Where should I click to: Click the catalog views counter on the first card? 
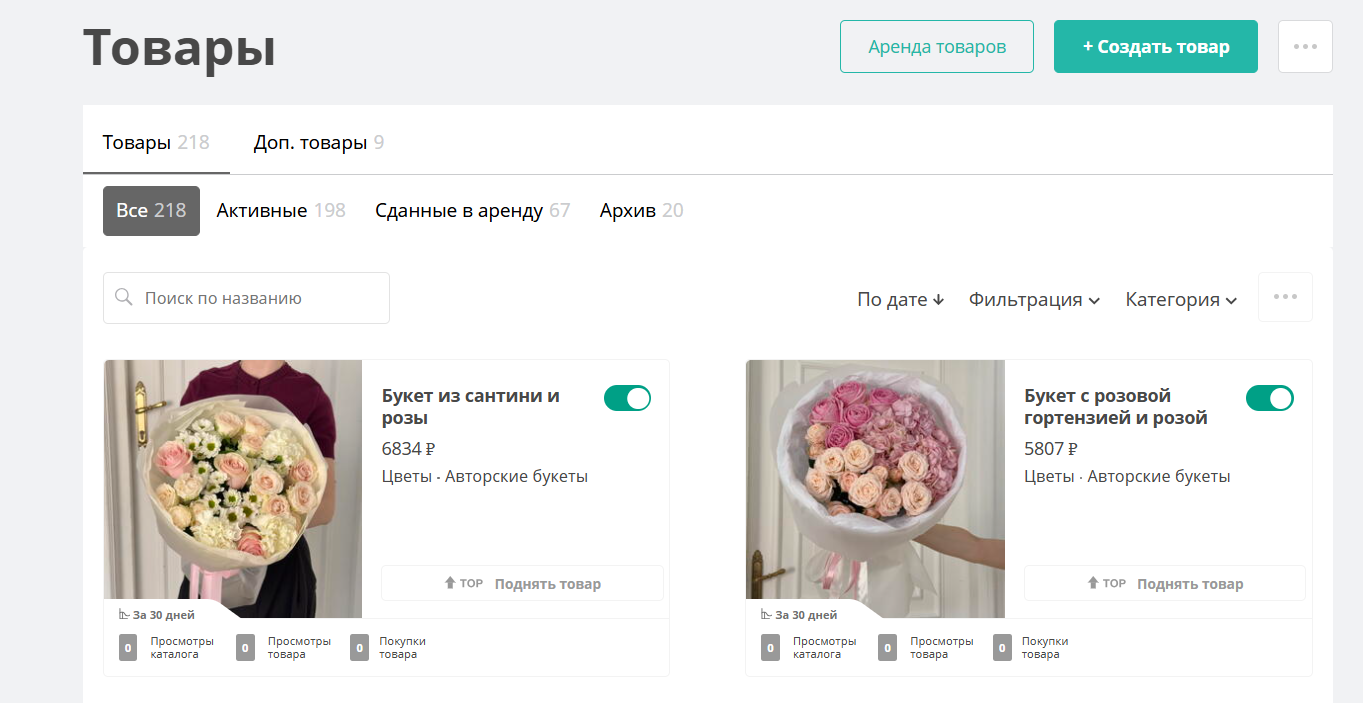pos(128,648)
